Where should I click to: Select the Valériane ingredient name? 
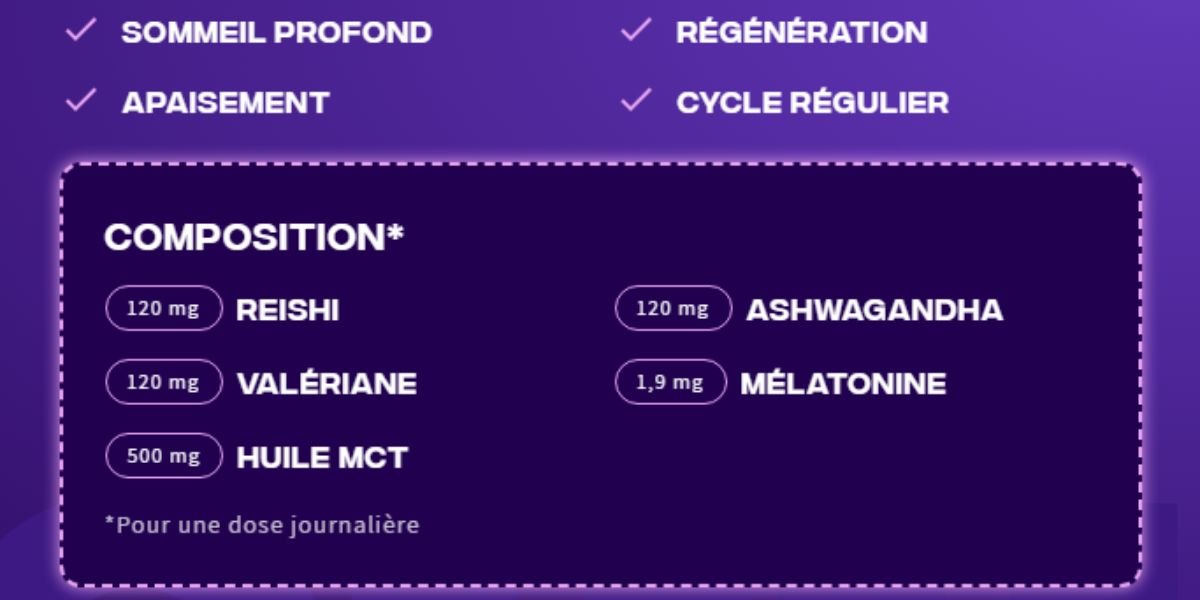[327, 384]
